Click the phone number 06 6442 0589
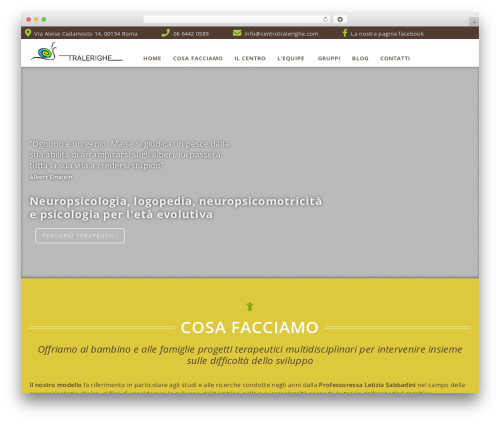Screen dimensions: 500x423 tap(191, 34)
